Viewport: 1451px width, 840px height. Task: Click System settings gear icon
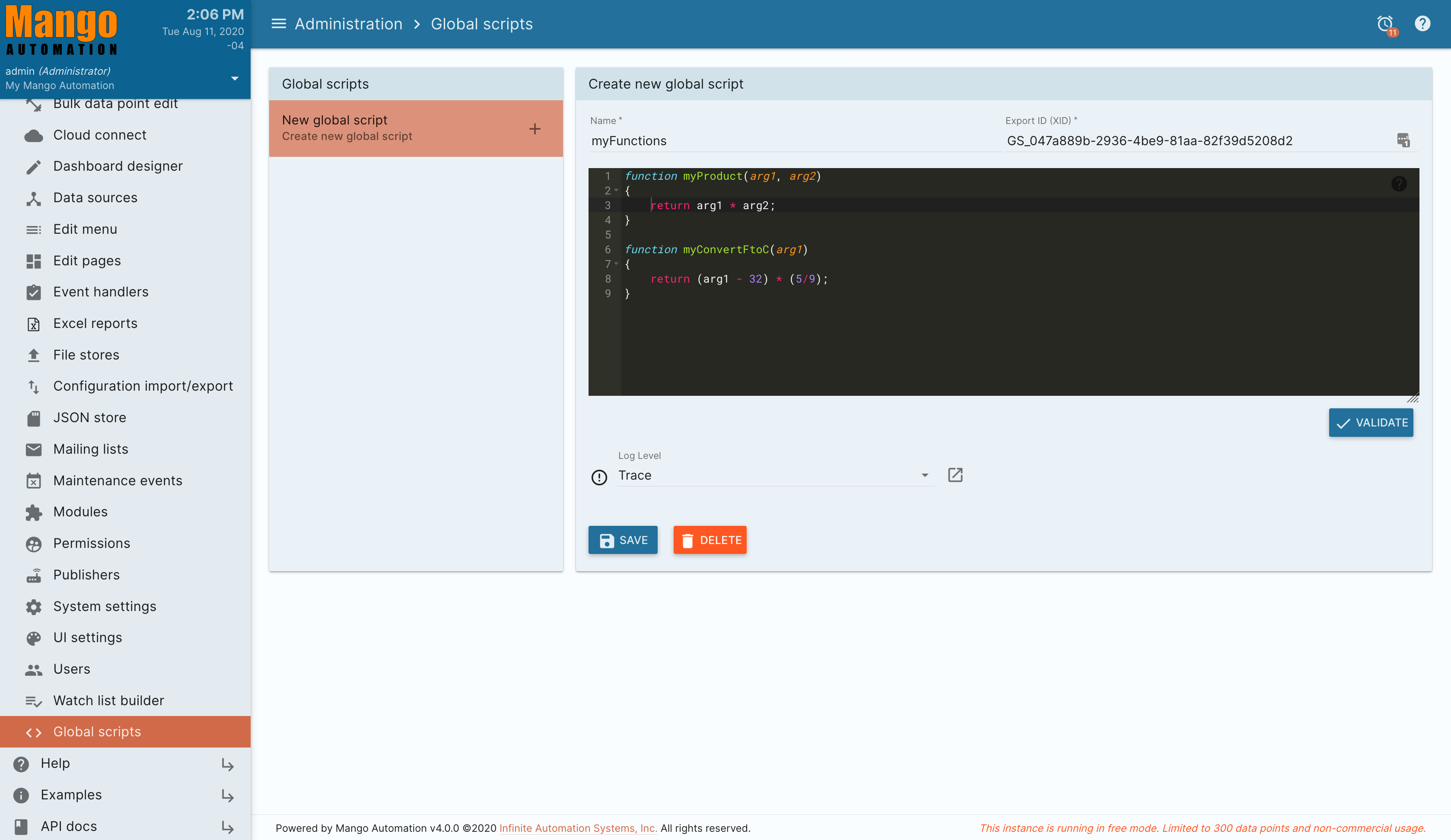pyautogui.click(x=33, y=607)
